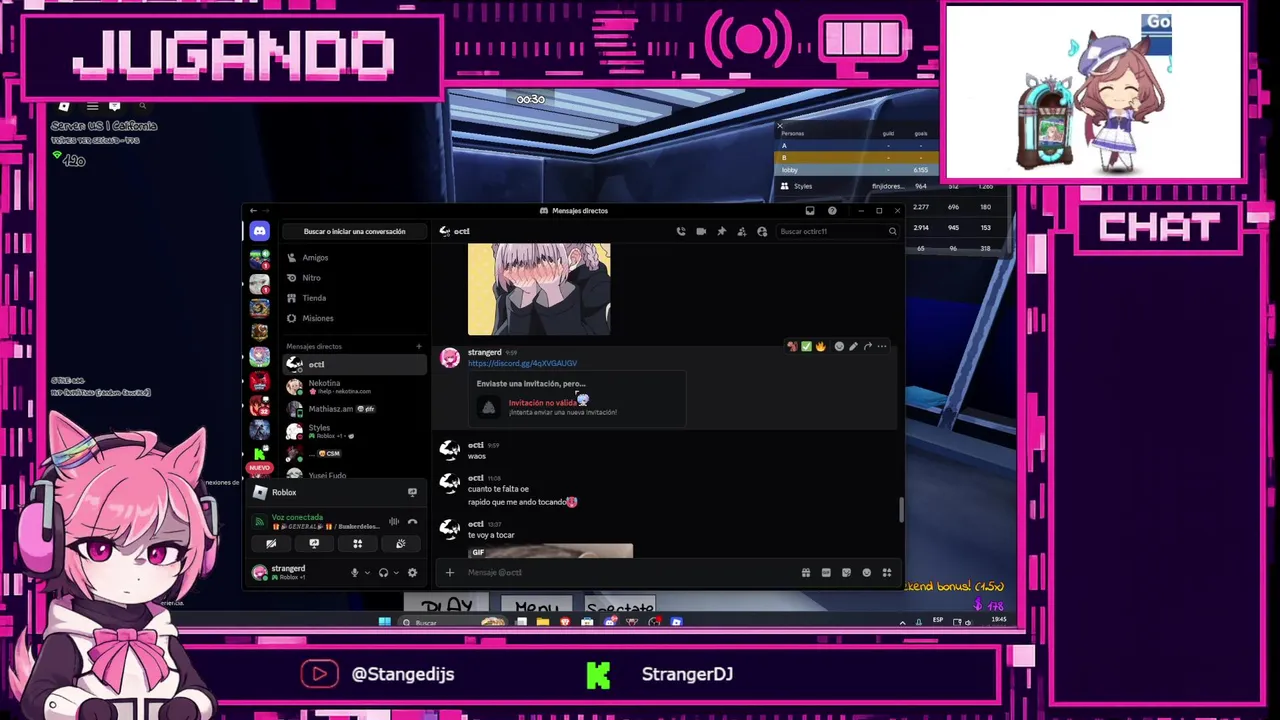Forward the strangerd invitation message
Image resolution: width=1280 pixels, height=720 pixels.
tap(867, 346)
